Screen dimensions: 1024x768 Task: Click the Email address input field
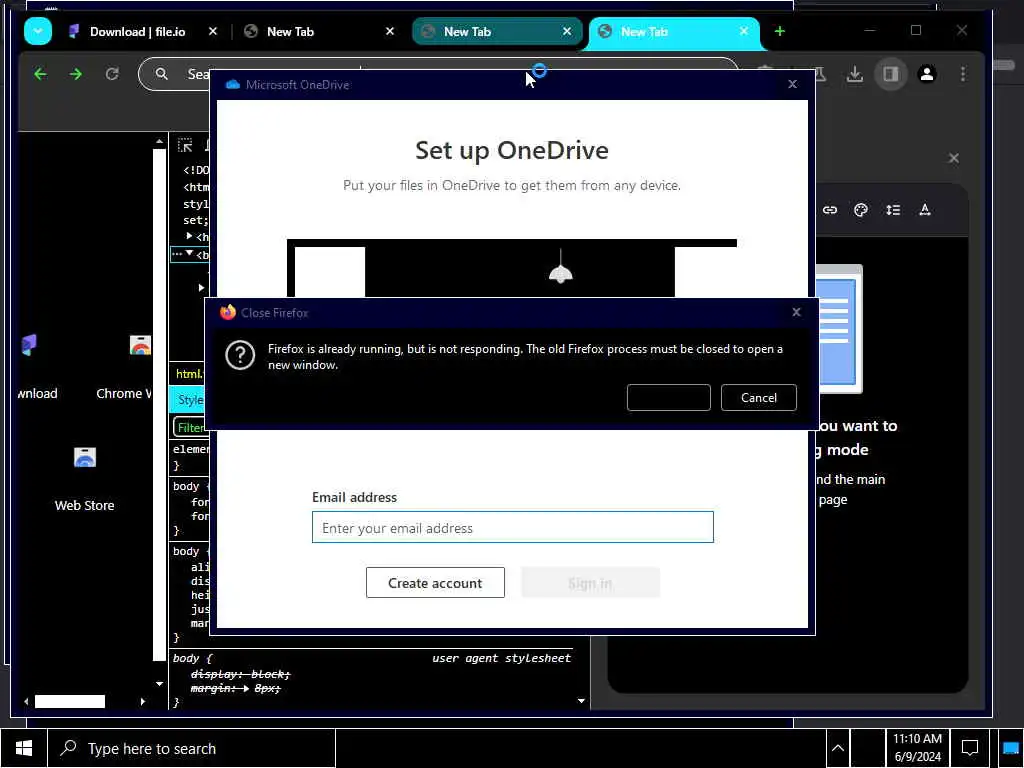click(x=513, y=527)
